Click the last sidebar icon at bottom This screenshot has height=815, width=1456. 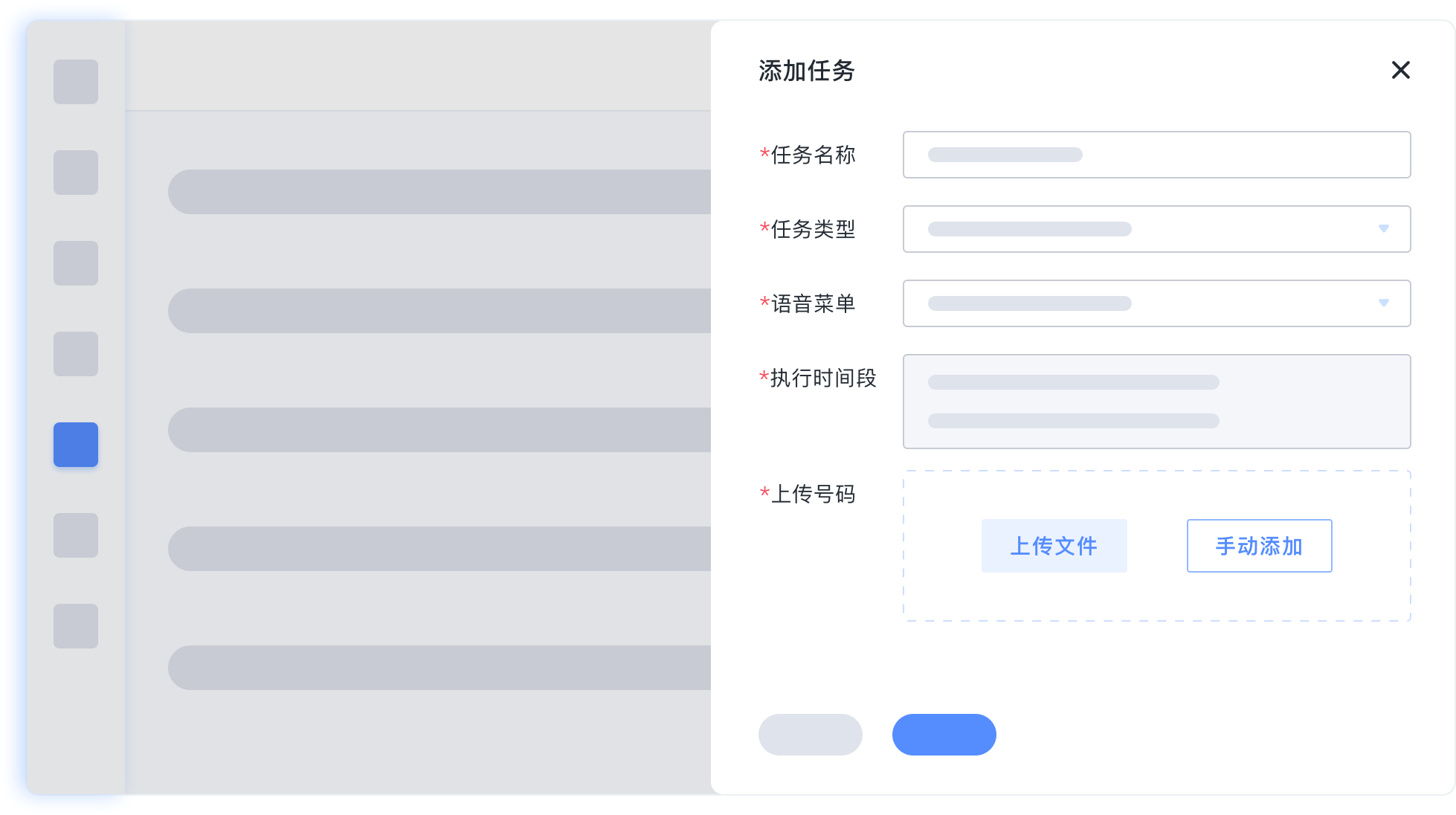[76, 626]
